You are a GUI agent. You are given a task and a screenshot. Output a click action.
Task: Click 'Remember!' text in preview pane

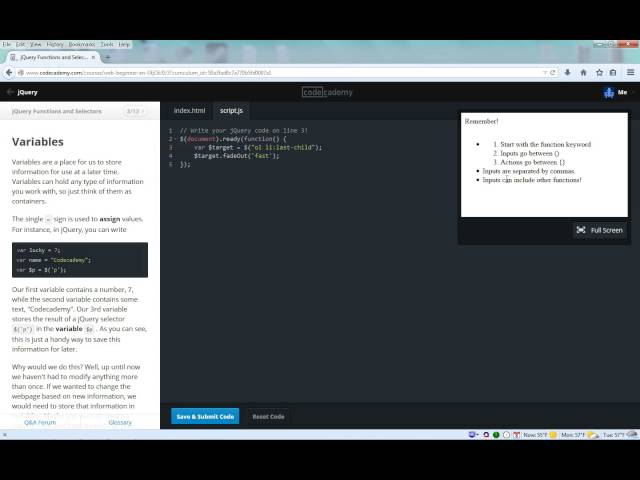point(482,121)
